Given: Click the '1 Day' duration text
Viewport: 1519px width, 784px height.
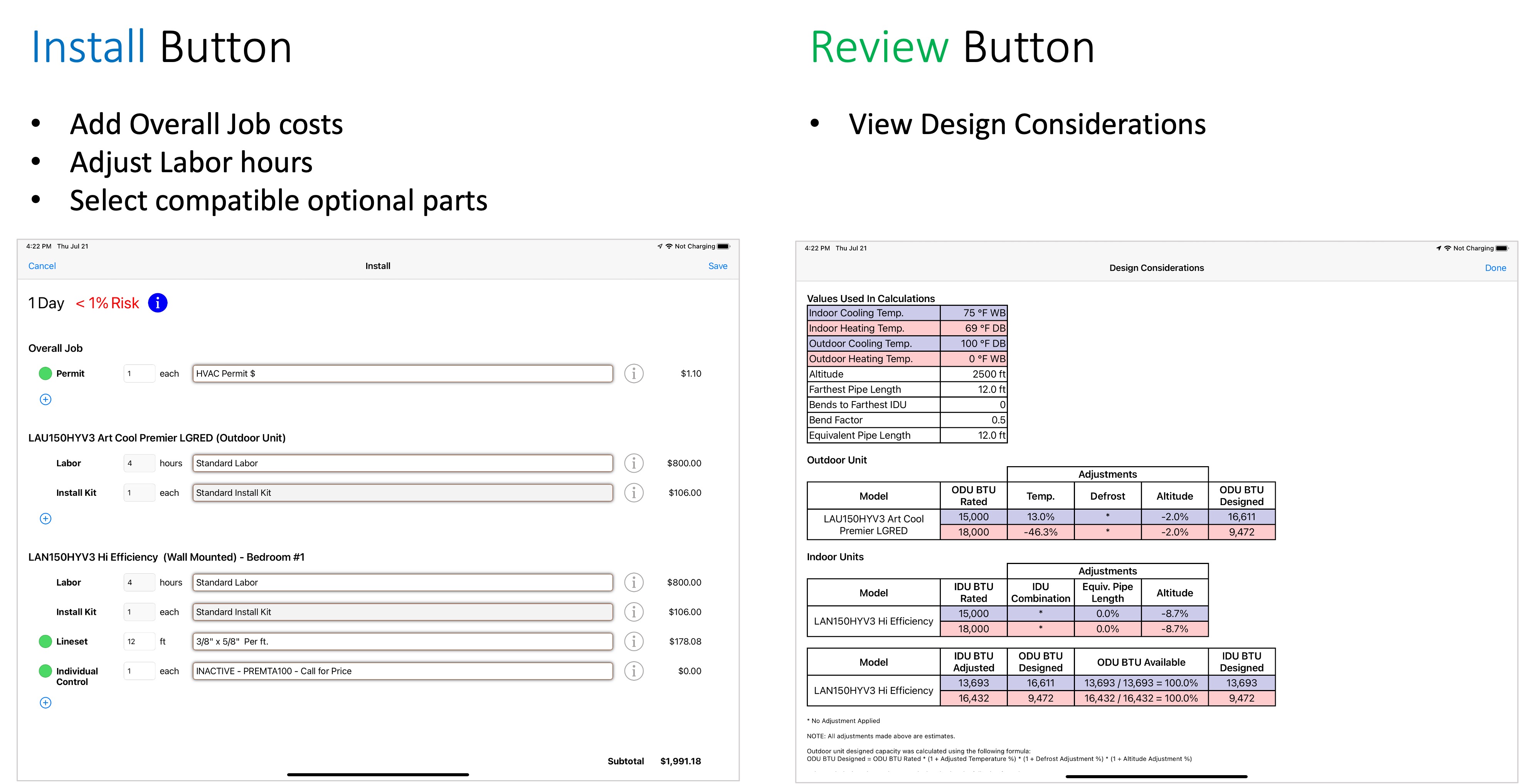Looking at the screenshot, I should 46,303.
